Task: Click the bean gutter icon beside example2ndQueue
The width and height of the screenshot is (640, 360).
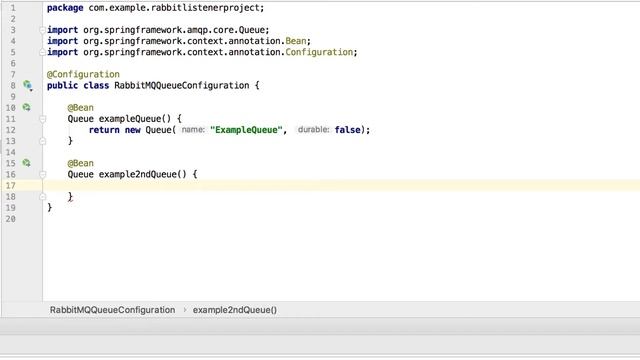Action: tap(27, 163)
